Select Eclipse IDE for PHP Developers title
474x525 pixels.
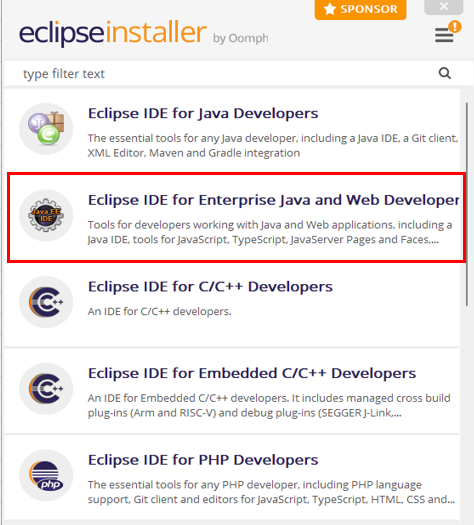(x=203, y=460)
